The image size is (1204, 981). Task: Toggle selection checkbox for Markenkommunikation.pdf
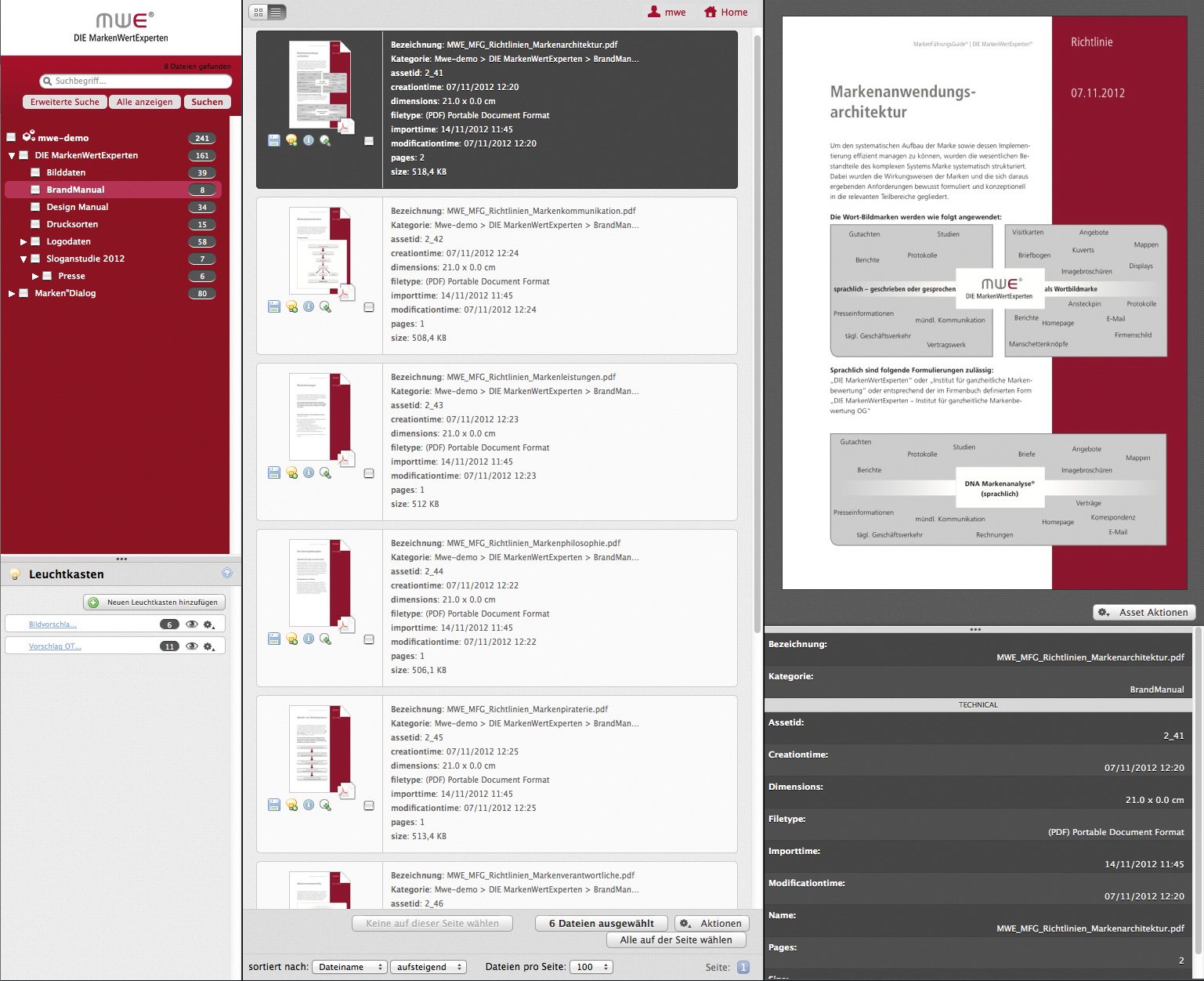369,307
